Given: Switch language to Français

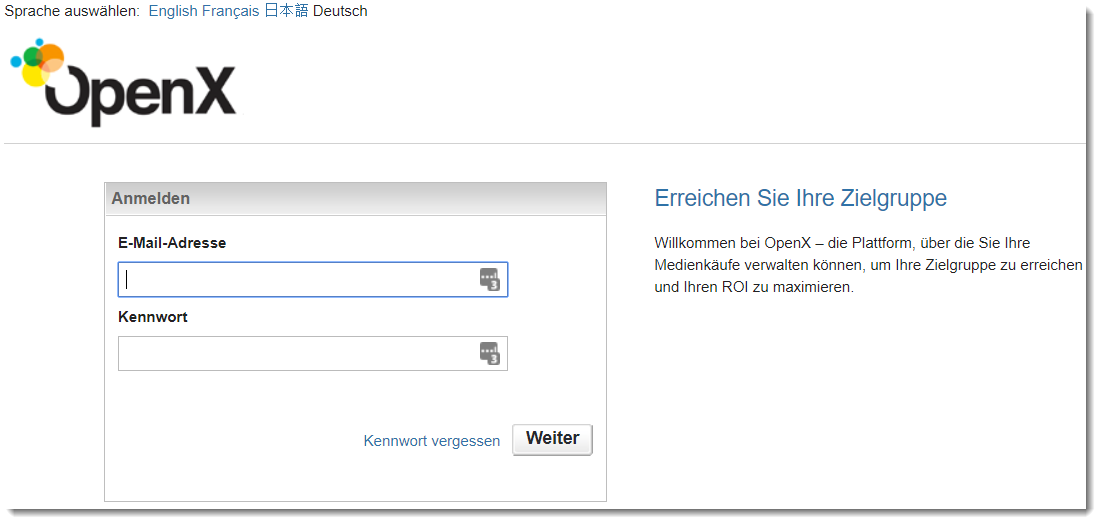Looking at the screenshot, I should tap(230, 11).
